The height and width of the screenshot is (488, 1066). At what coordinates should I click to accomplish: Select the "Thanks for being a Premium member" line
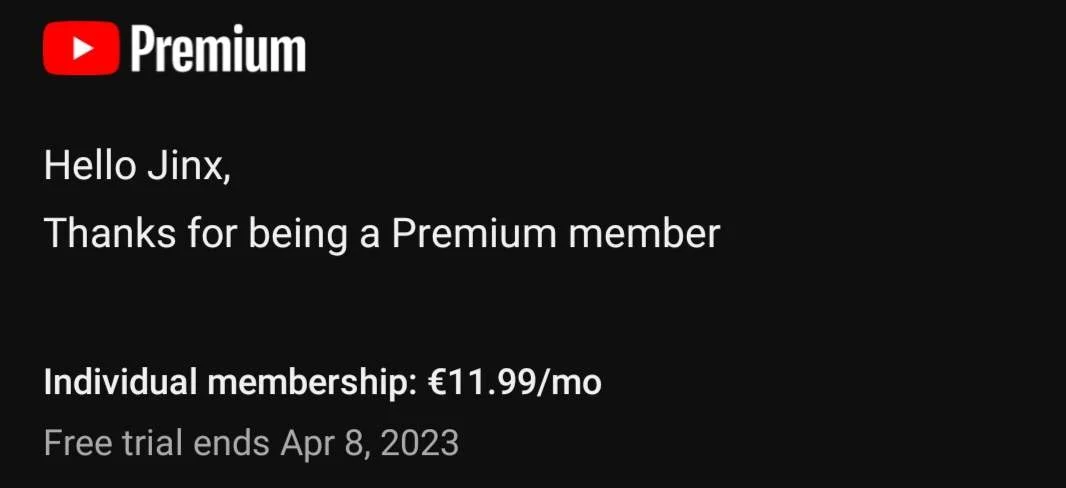click(x=382, y=234)
